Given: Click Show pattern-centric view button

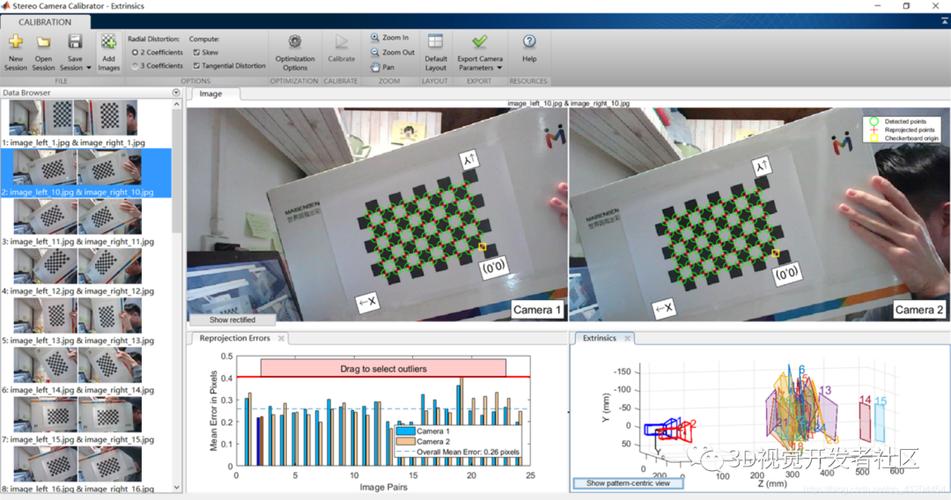Looking at the screenshot, I should click(628, 484).
